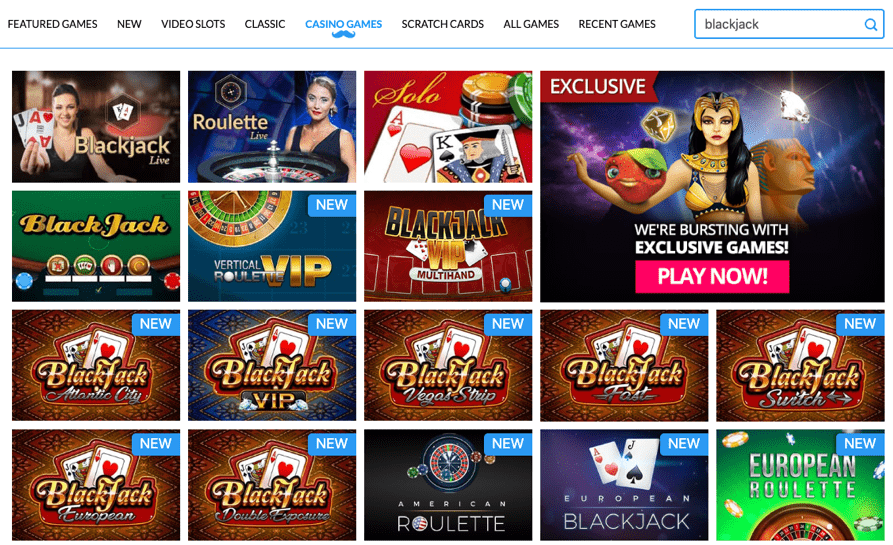Open the green European Roulette tile
The width and height of the screenshot is (893, 545).
(x=800, y=485)
